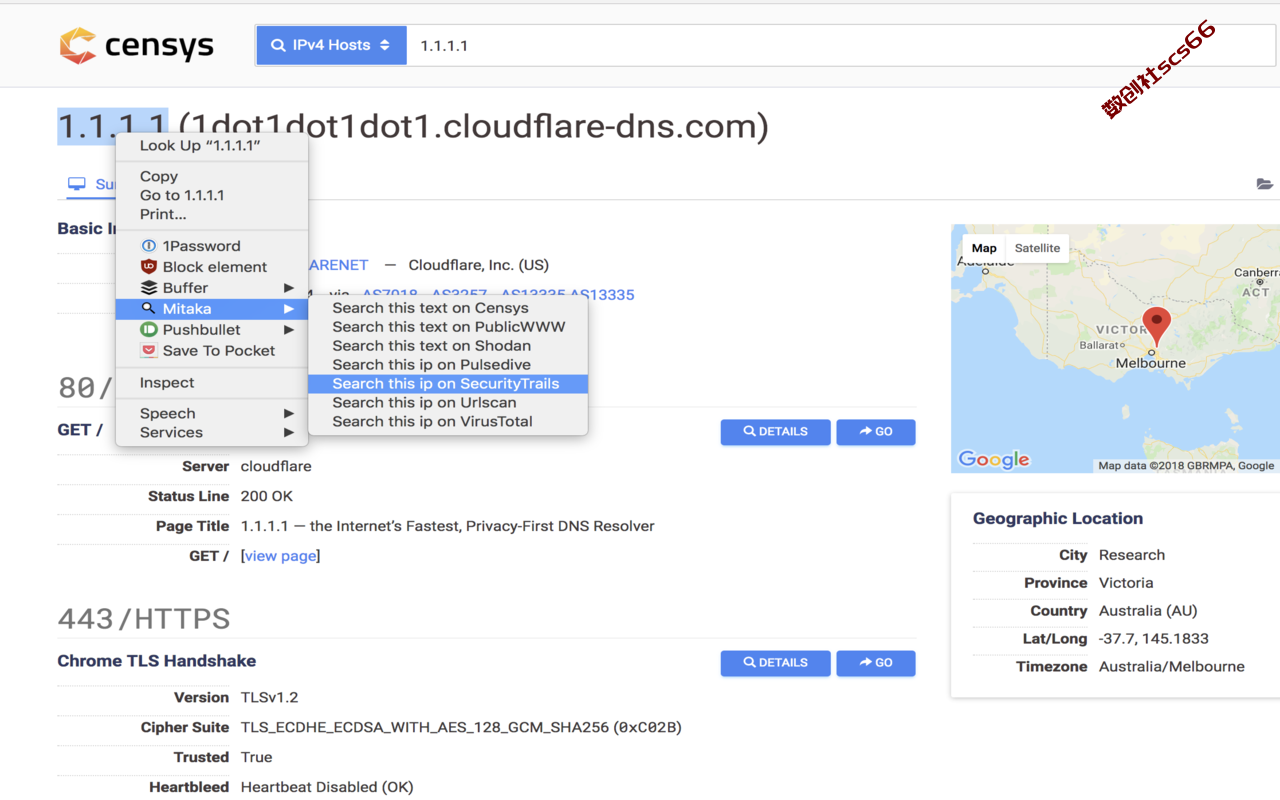The width and height of the screenshot is (1280, 800).
Task: Expand the Services submenu arrow
Action: click(x=289, y=433)
